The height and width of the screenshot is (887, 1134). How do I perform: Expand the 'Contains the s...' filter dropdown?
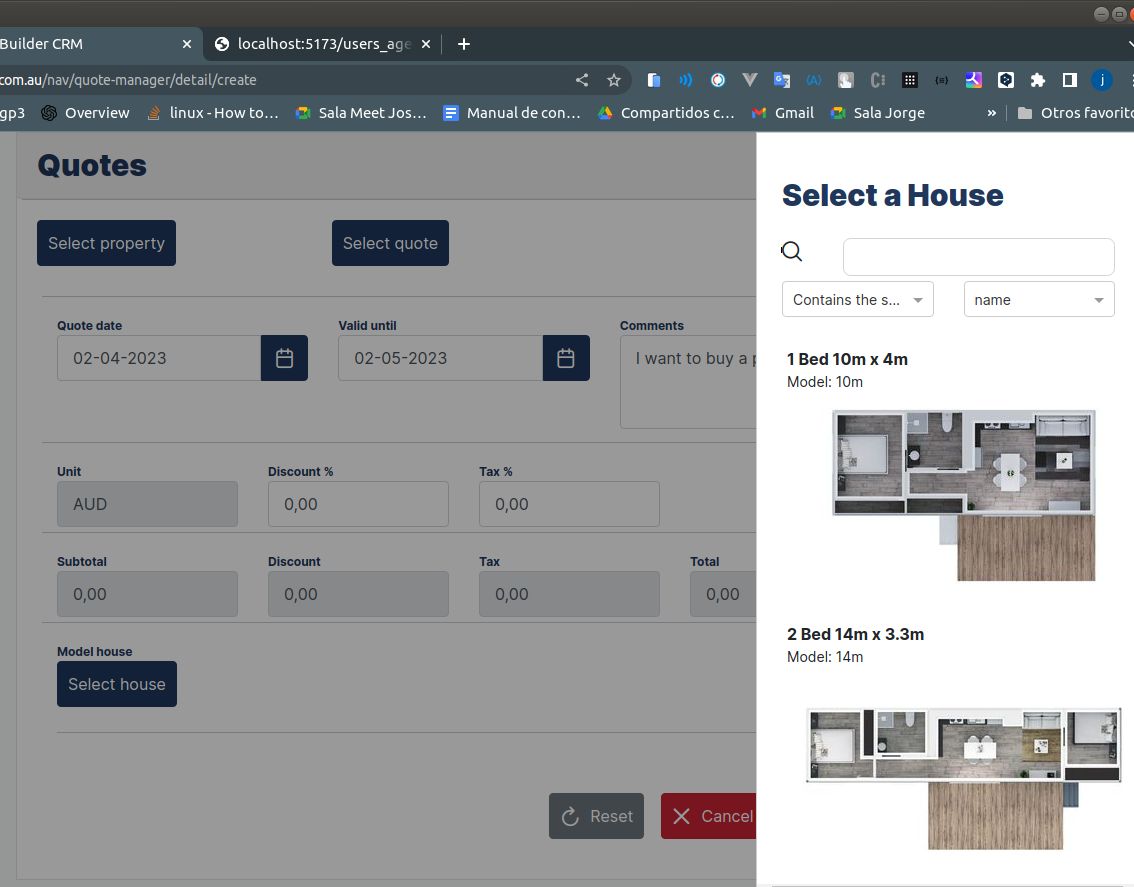(857, 300)
